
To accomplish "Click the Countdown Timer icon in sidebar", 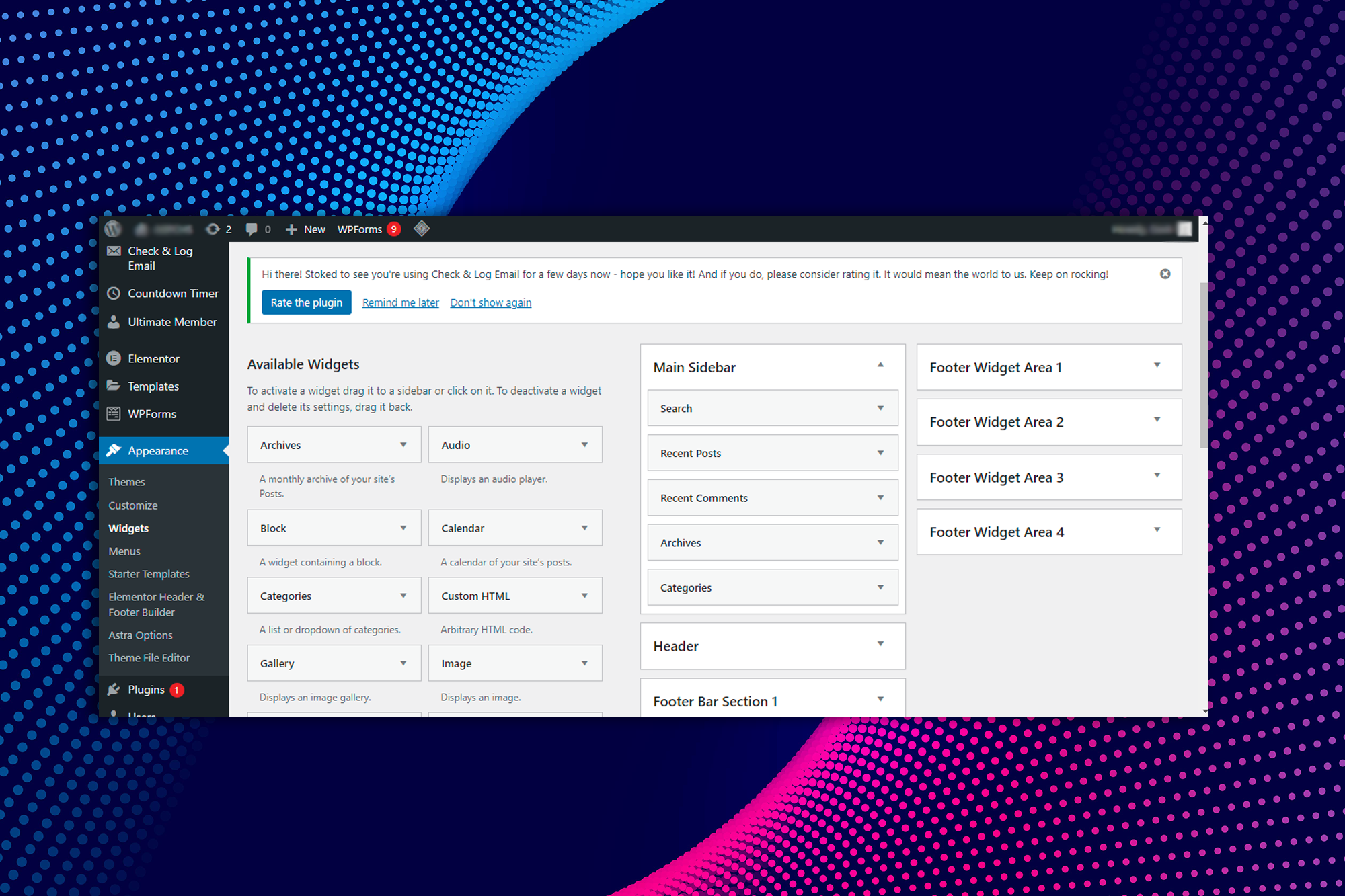I will 116,294.
